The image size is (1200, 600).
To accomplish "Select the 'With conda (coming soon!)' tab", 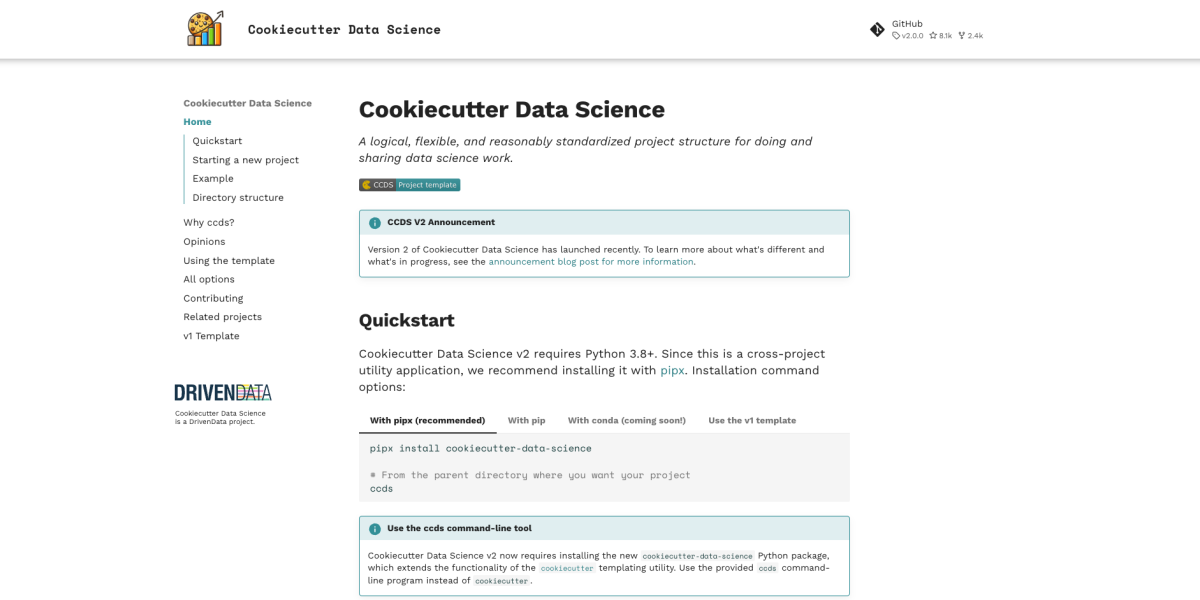I will (626, 420).
